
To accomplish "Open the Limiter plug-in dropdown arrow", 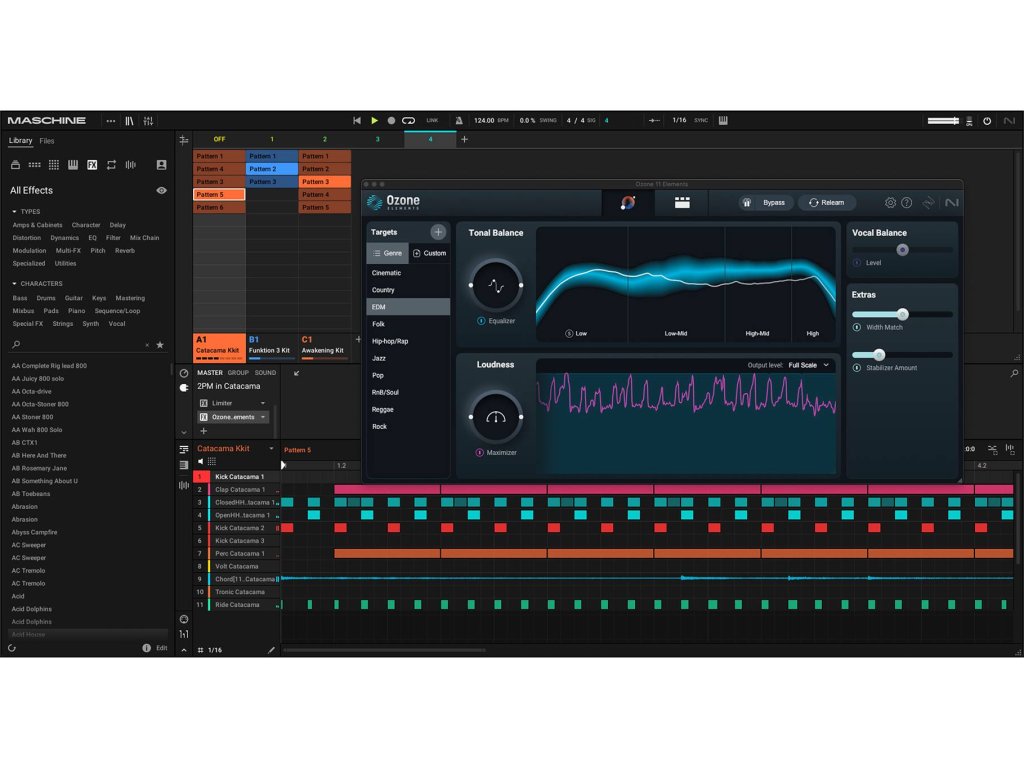I will pos(263,404).
